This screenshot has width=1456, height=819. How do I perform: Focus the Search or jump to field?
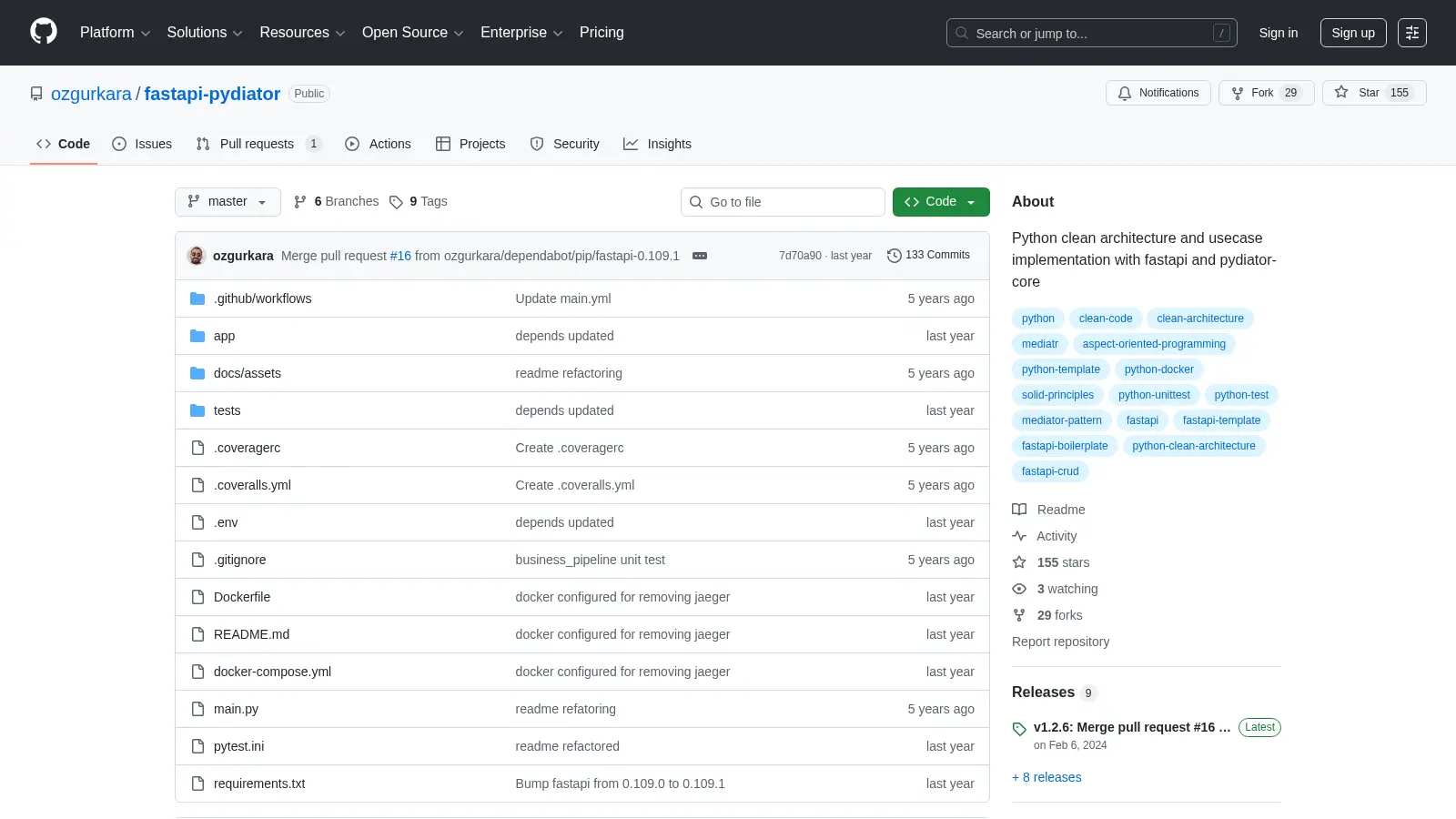point(1092,33)
